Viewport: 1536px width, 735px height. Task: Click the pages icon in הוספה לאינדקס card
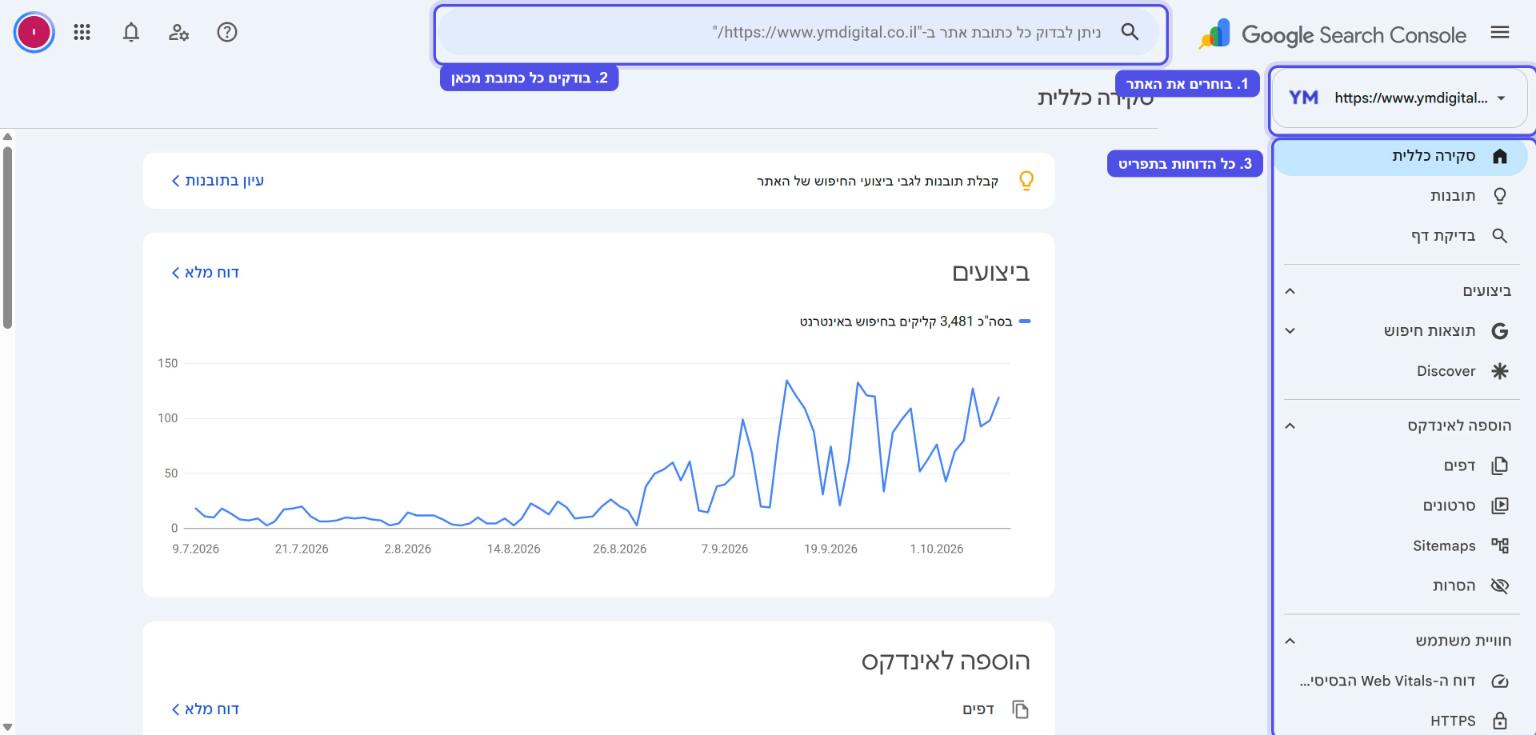(x=1020, y=709)
